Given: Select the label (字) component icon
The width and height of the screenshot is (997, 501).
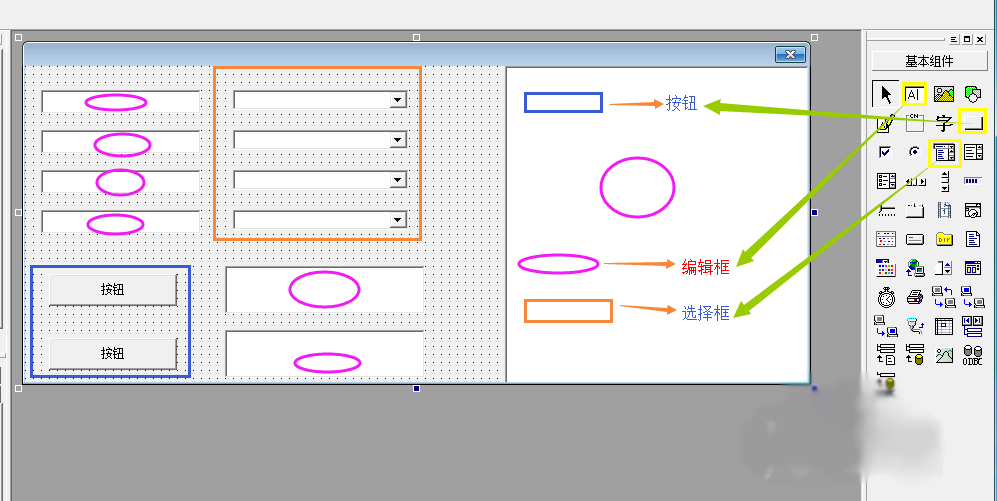Looking at the screenshot, I should click(x=944, y=122).
